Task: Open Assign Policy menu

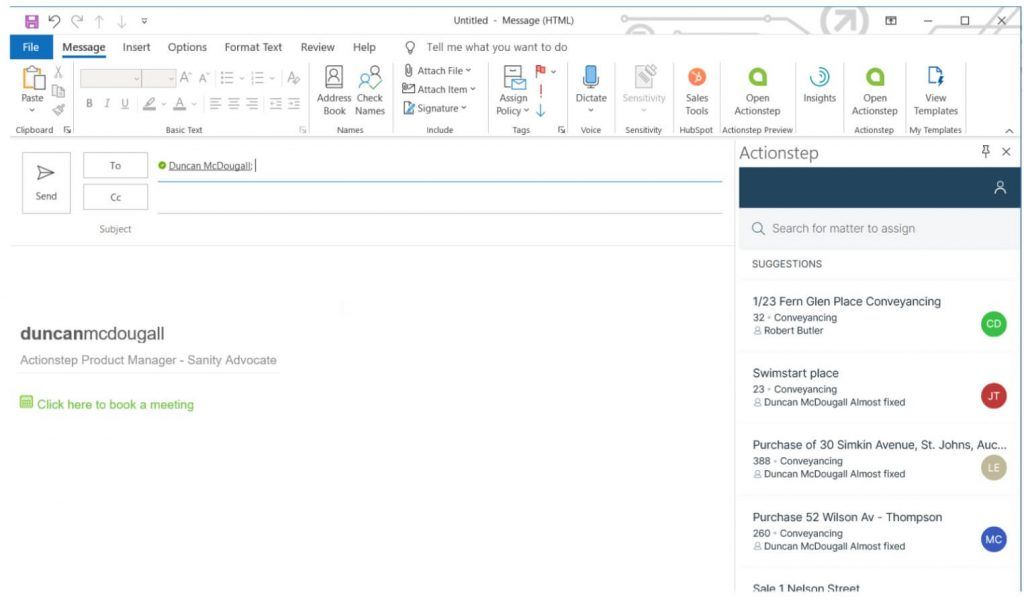Action: point(513,91)
